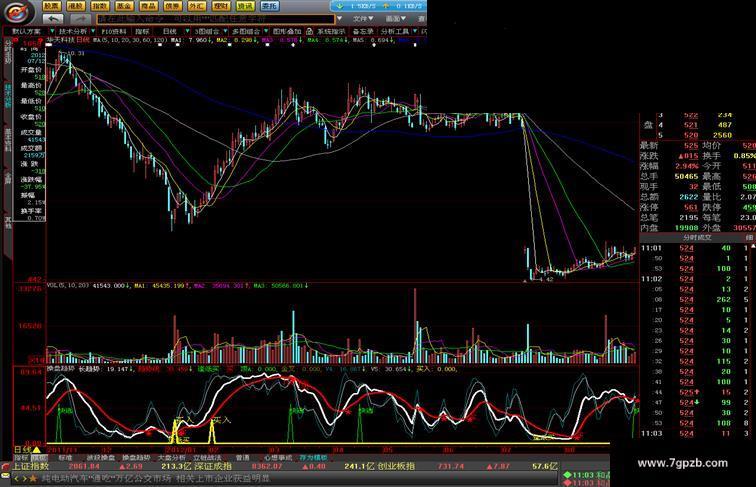Open the 债券 (Bonds) toolbar button
The height and width of the screenshot is (487, 756).
coord(172,6)
